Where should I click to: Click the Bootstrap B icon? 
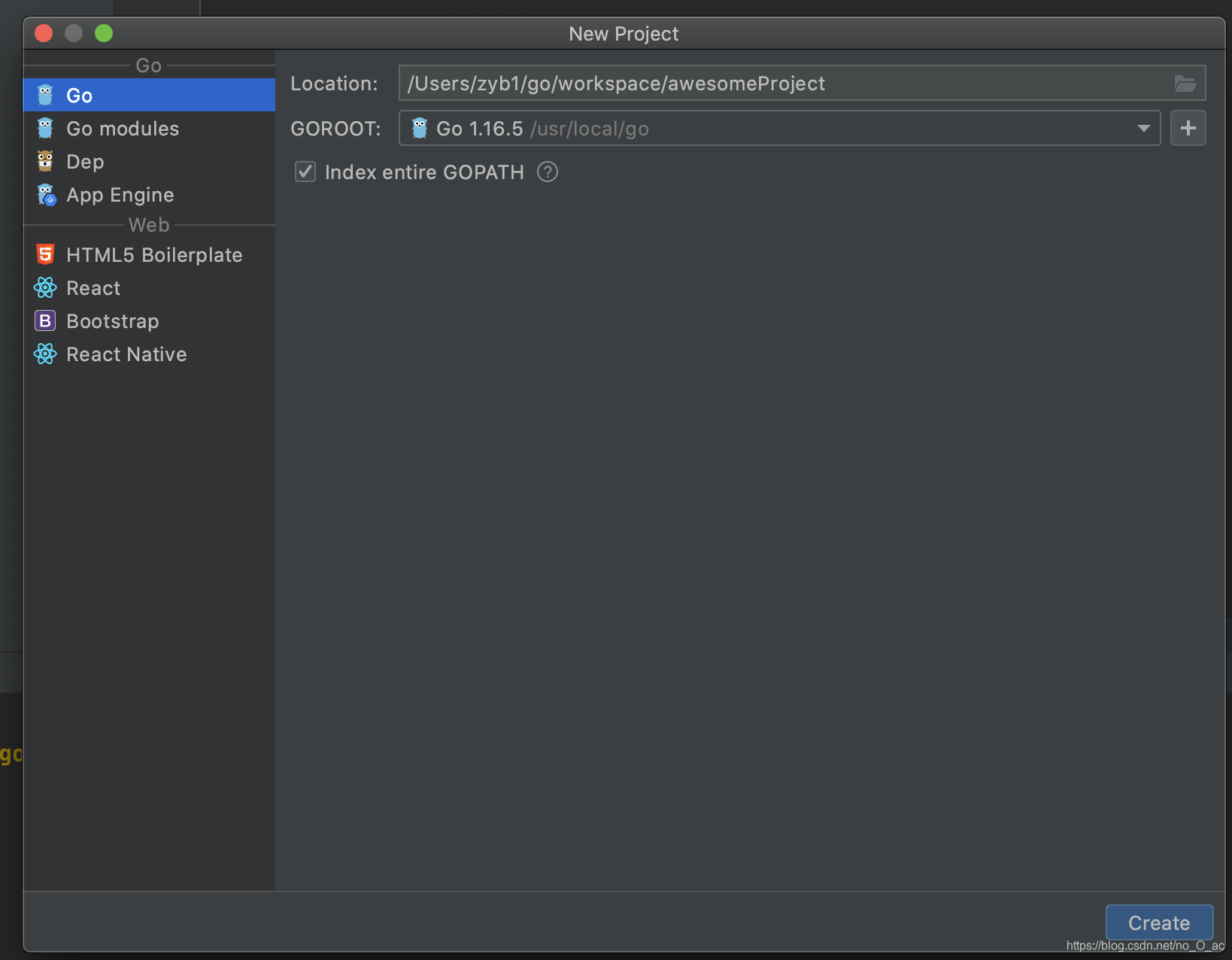tap(45, 321)
